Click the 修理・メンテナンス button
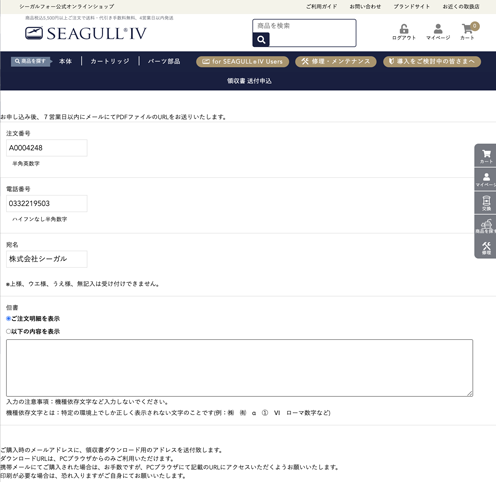The height and width of the screenshot is (482, 496). click(x=336, y=62)
